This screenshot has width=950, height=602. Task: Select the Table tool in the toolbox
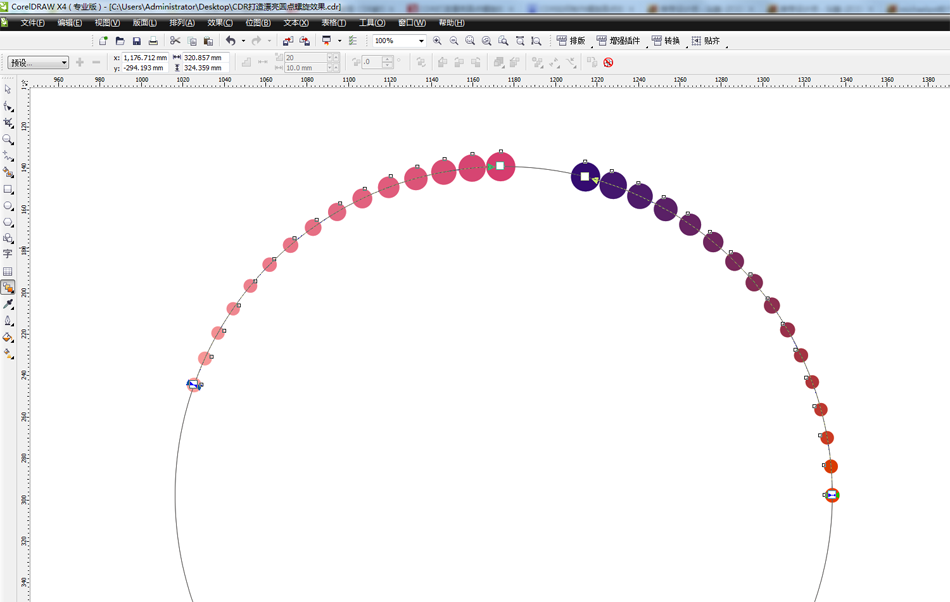[8, 272]
